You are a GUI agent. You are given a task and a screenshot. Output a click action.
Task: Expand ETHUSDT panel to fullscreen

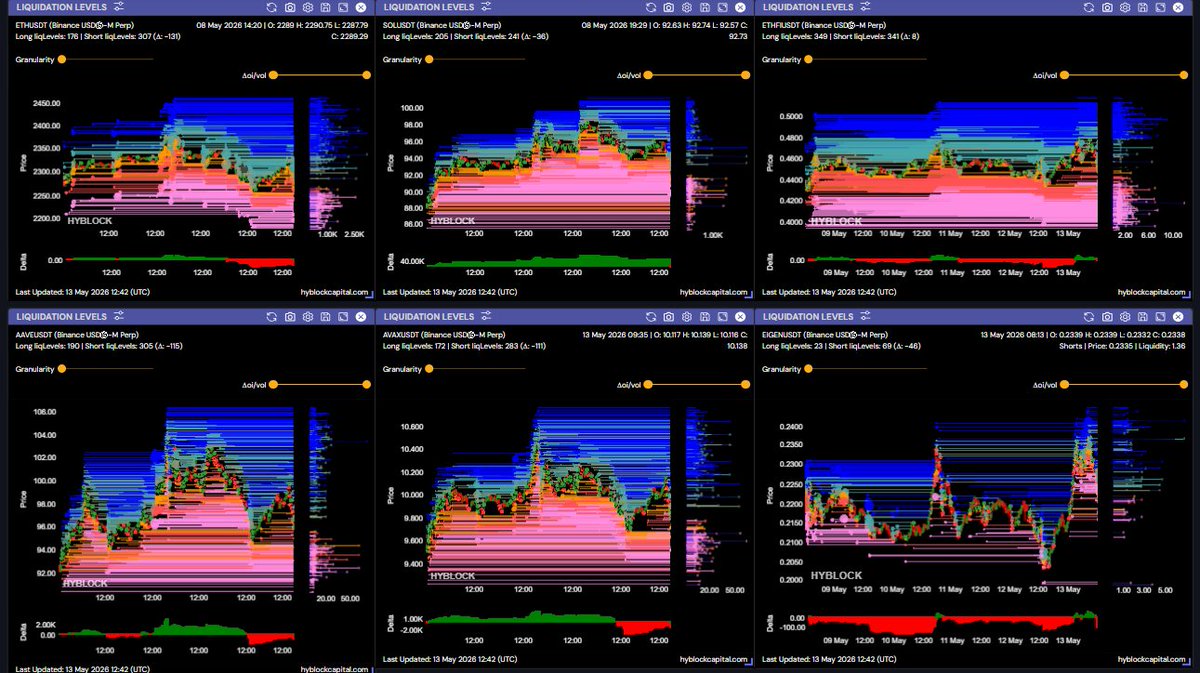coord(343,7)
